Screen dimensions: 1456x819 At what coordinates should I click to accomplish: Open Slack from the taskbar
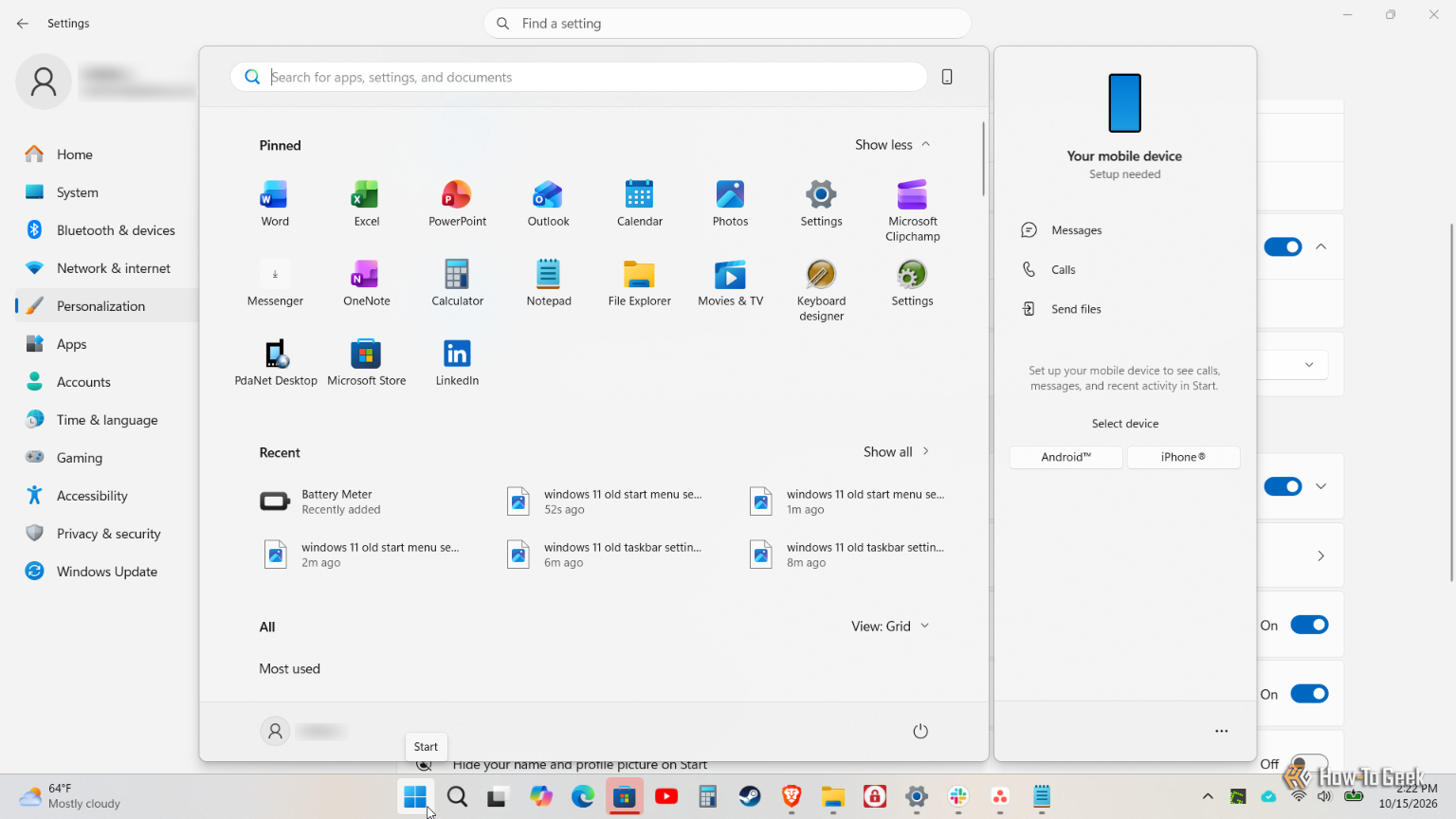pos(958,796)
